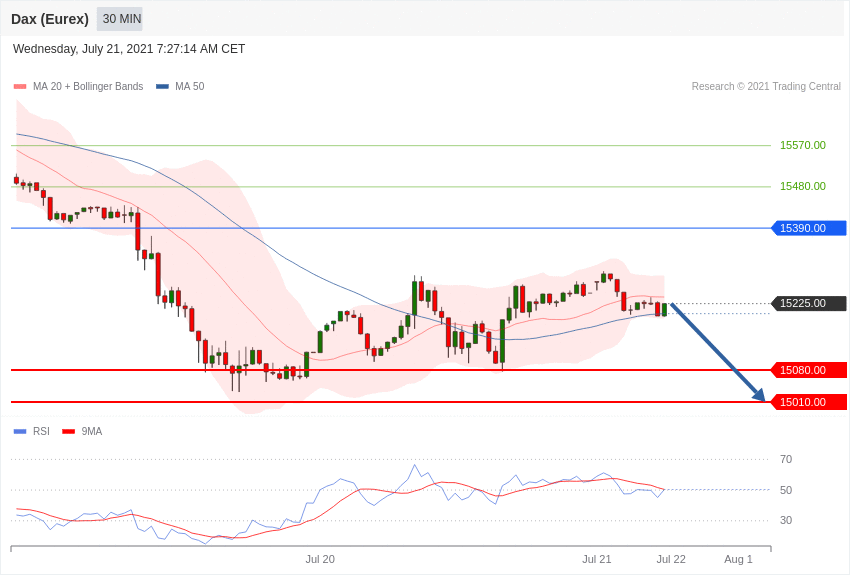The width and height of the screenshot is (850, 576).
Task: Click the Jul 20 time axis label
Action: [320, 559]
